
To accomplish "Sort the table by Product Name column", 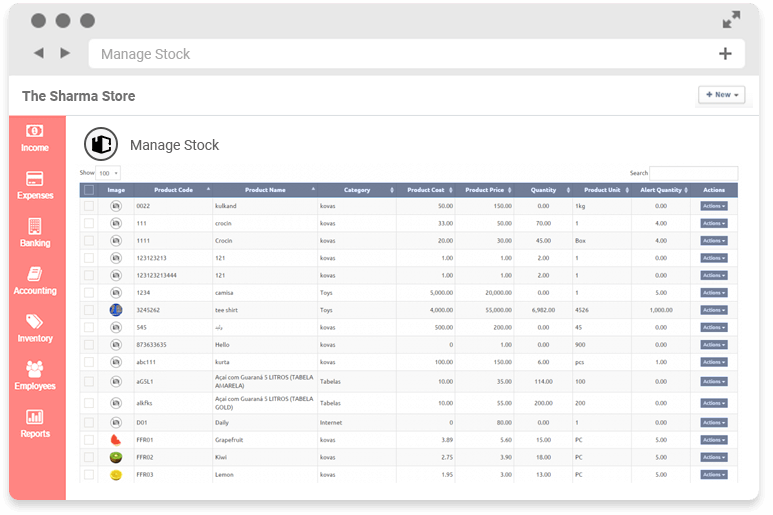I will coord(265,190).
